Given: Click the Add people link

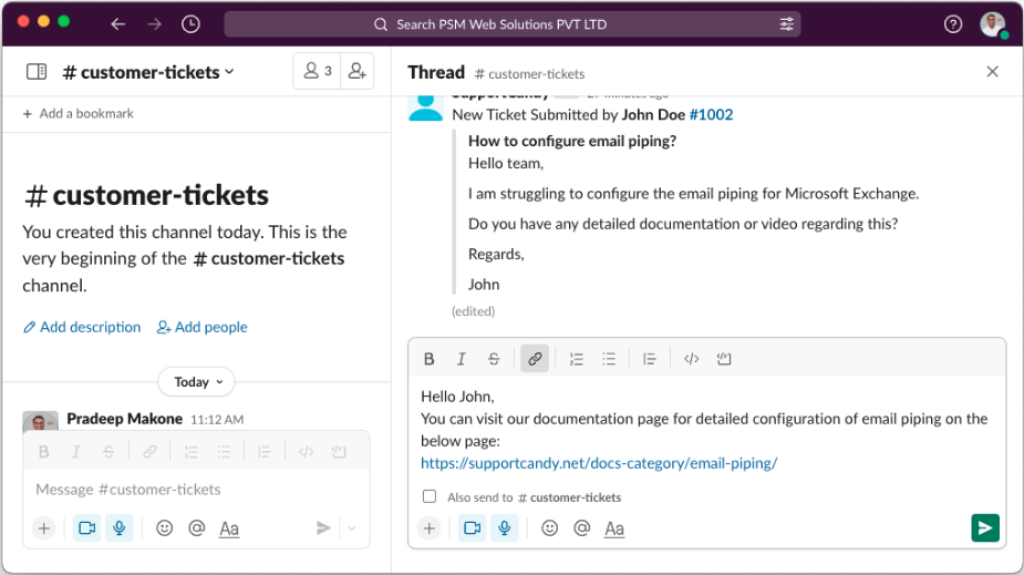Looking at the screenshot, I should point(202,327).
